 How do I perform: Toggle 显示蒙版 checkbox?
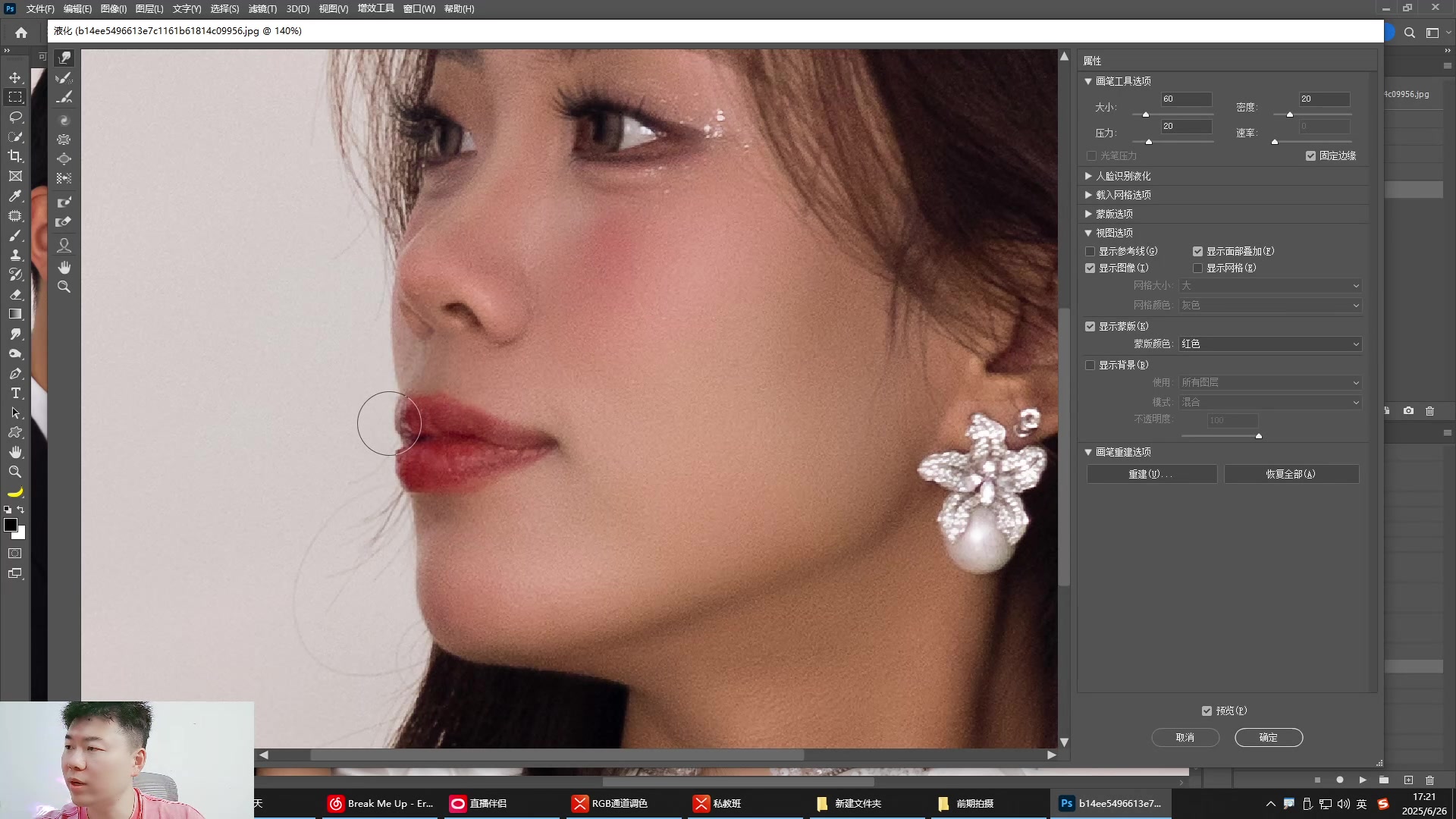tap(1090, 327)
